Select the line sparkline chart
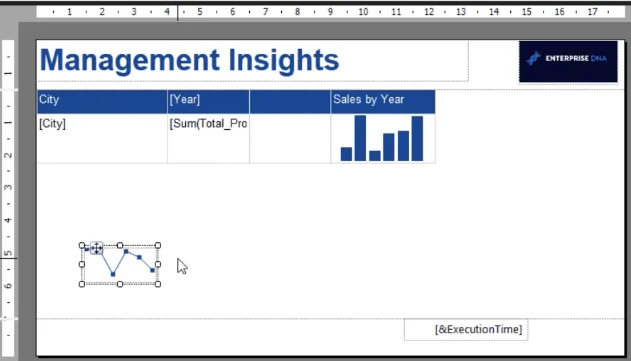 (x=120, y=265)
